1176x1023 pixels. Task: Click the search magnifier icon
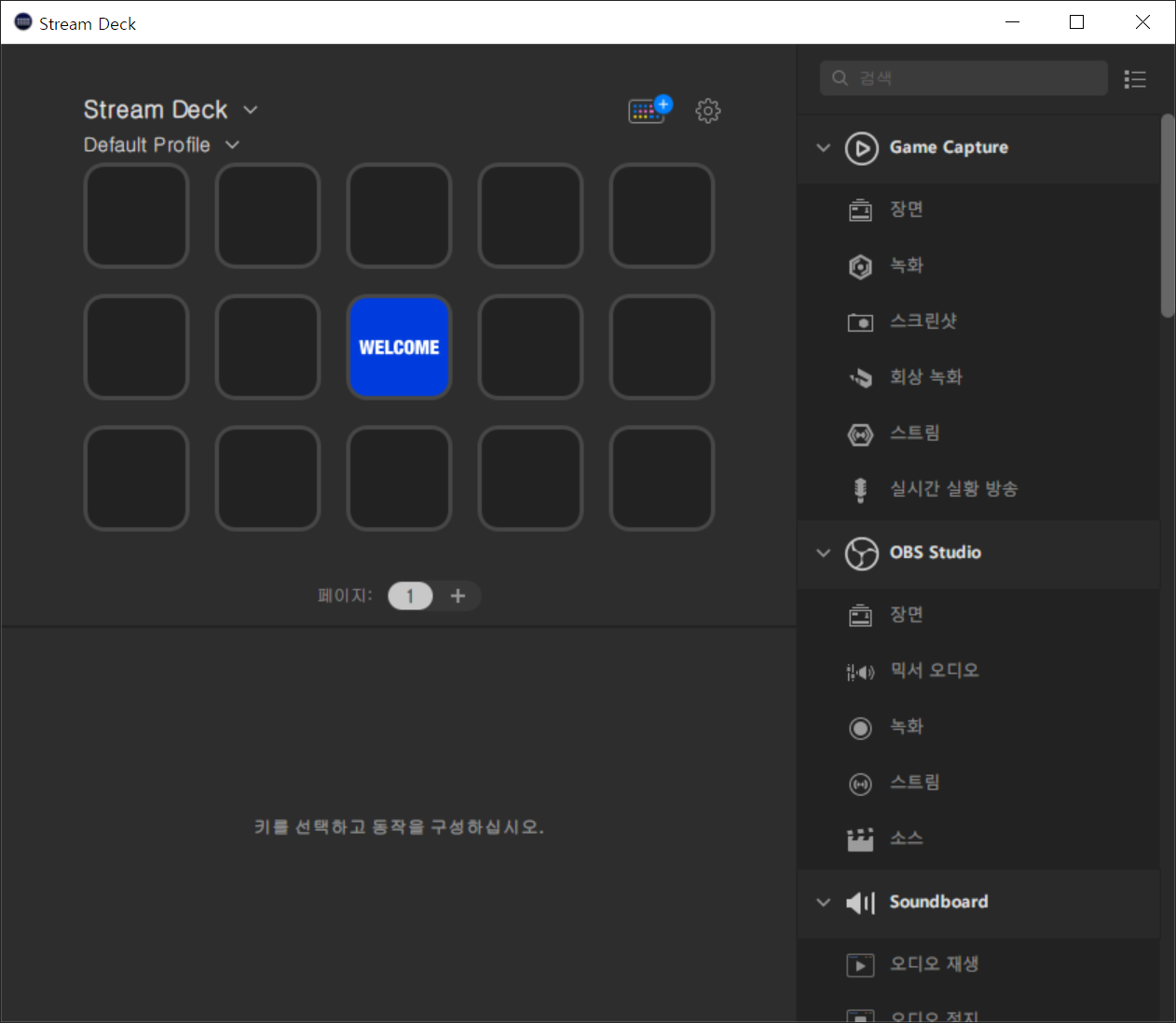(x=840, y=78)
